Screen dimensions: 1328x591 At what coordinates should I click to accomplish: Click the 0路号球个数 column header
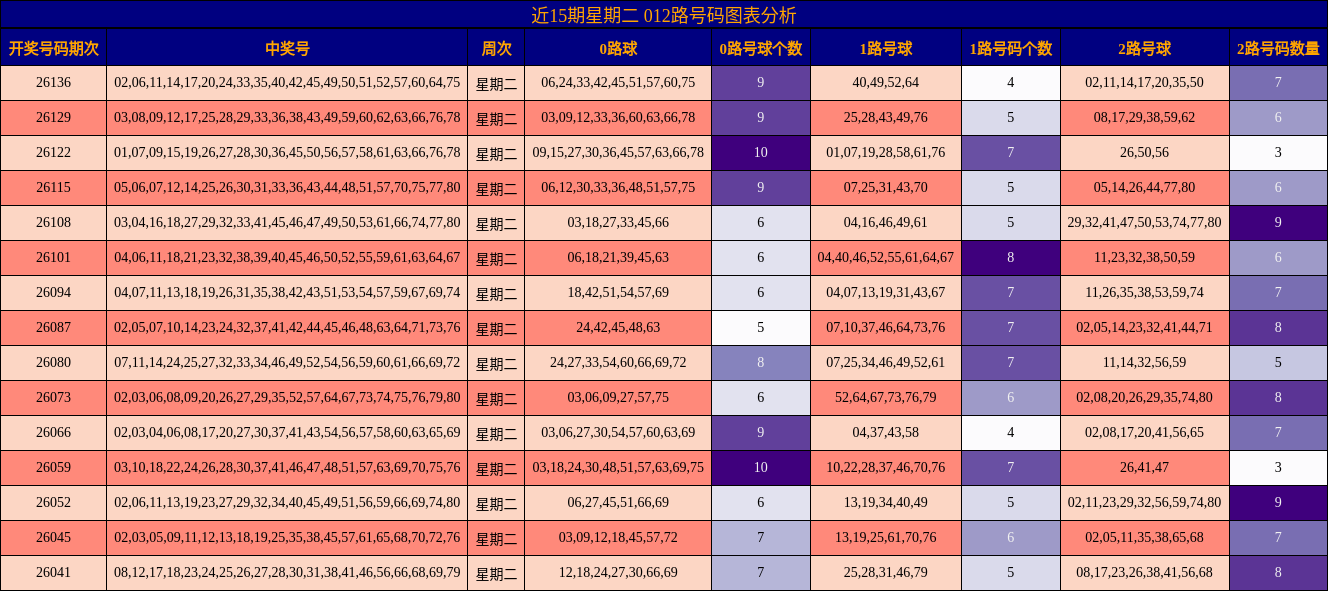[761, 48]
